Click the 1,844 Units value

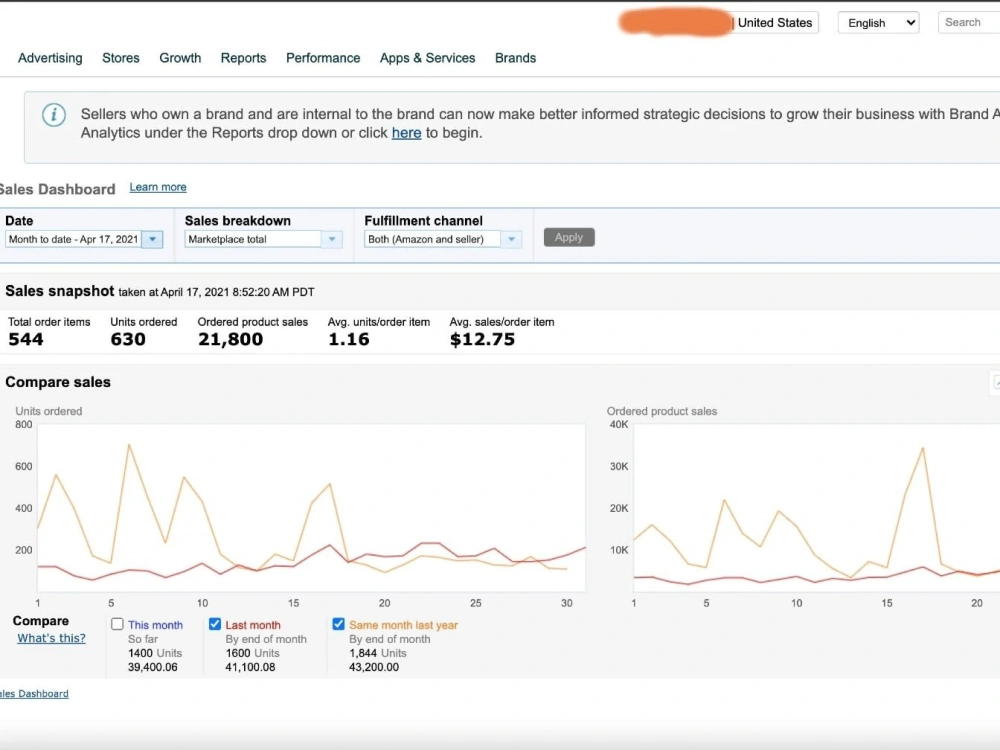point(378,653)
